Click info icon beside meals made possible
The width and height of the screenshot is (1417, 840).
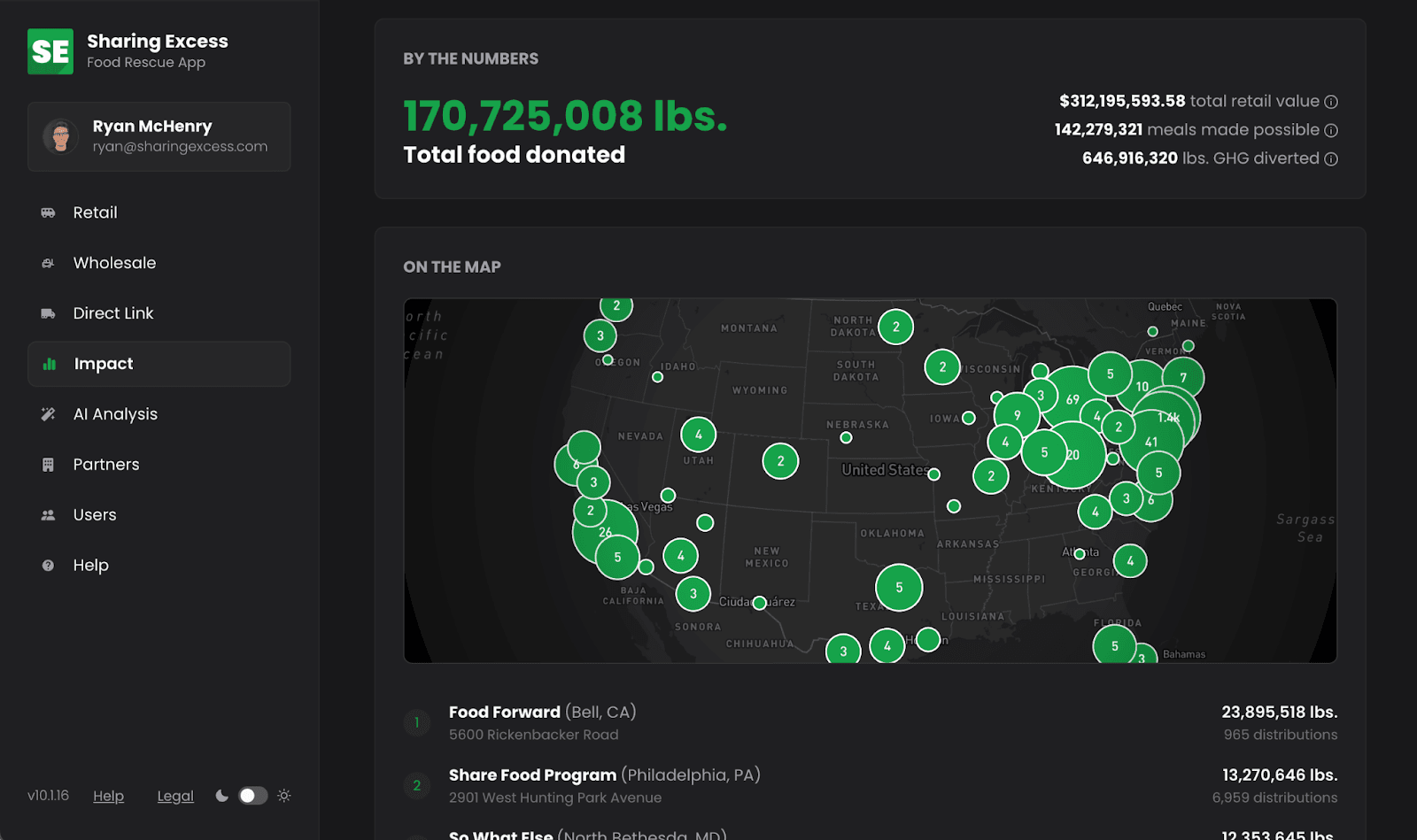tap(1331, 130)
